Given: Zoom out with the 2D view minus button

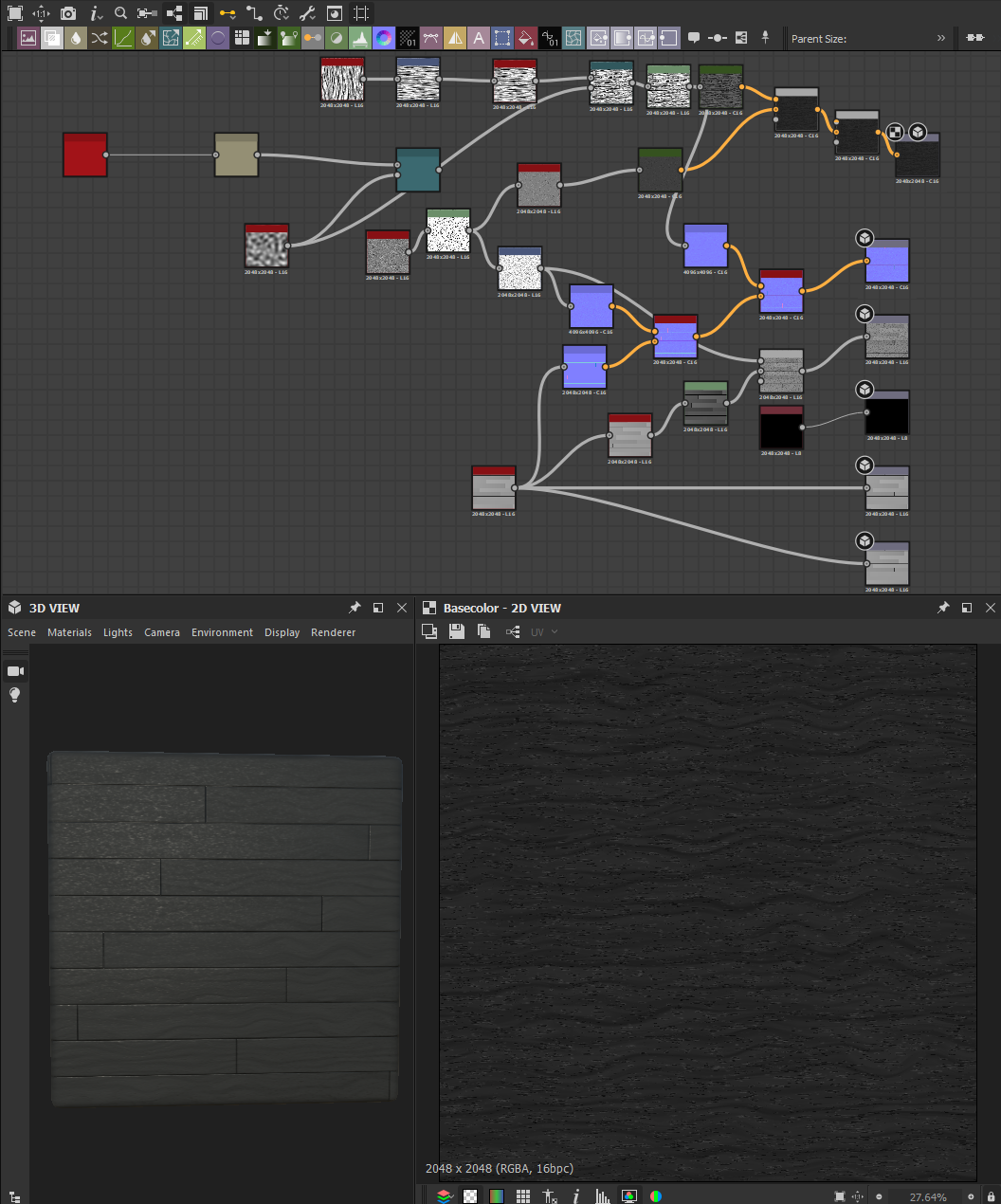Looking at the screenshot, I should [879, 1196].
